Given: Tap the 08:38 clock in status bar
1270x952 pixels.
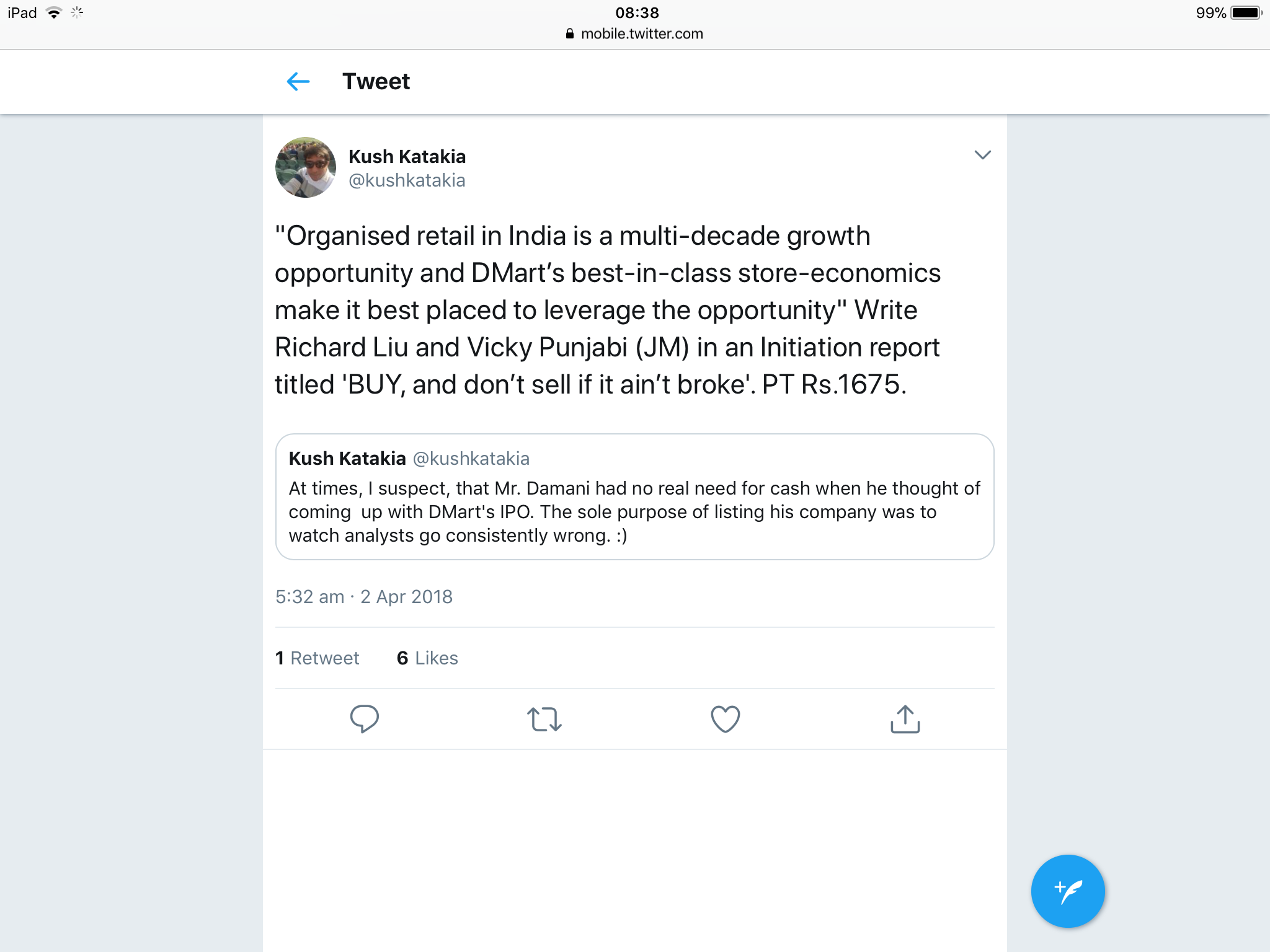Looking at the screenshot, I should tap(637, 13).
